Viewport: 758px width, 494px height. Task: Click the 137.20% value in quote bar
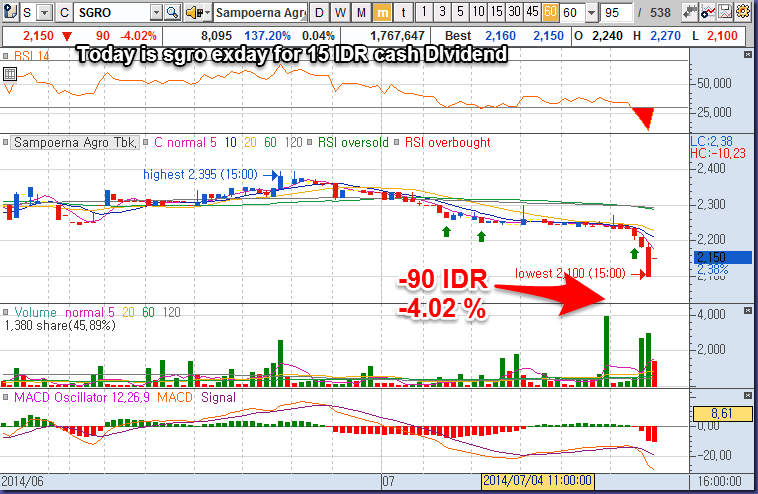pos(267,36)
